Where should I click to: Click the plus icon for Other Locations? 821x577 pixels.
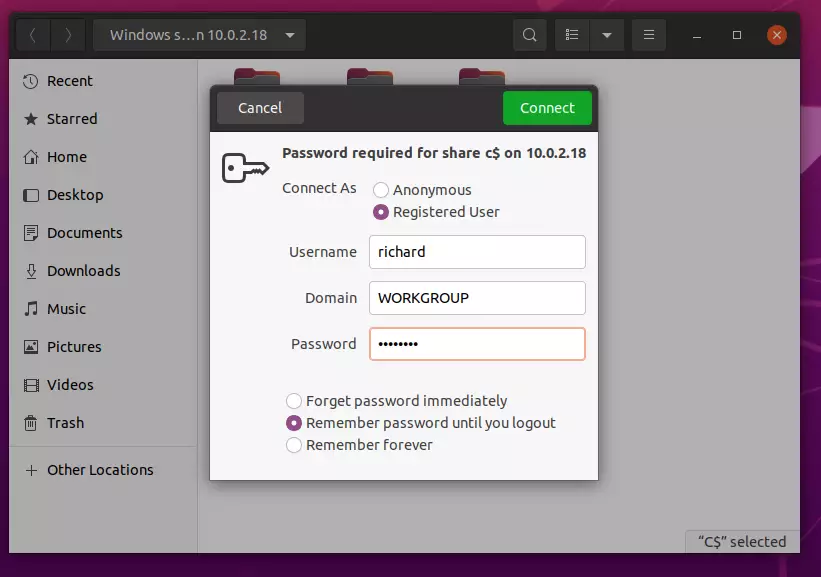pyautogui.click(x=31, y=470)
